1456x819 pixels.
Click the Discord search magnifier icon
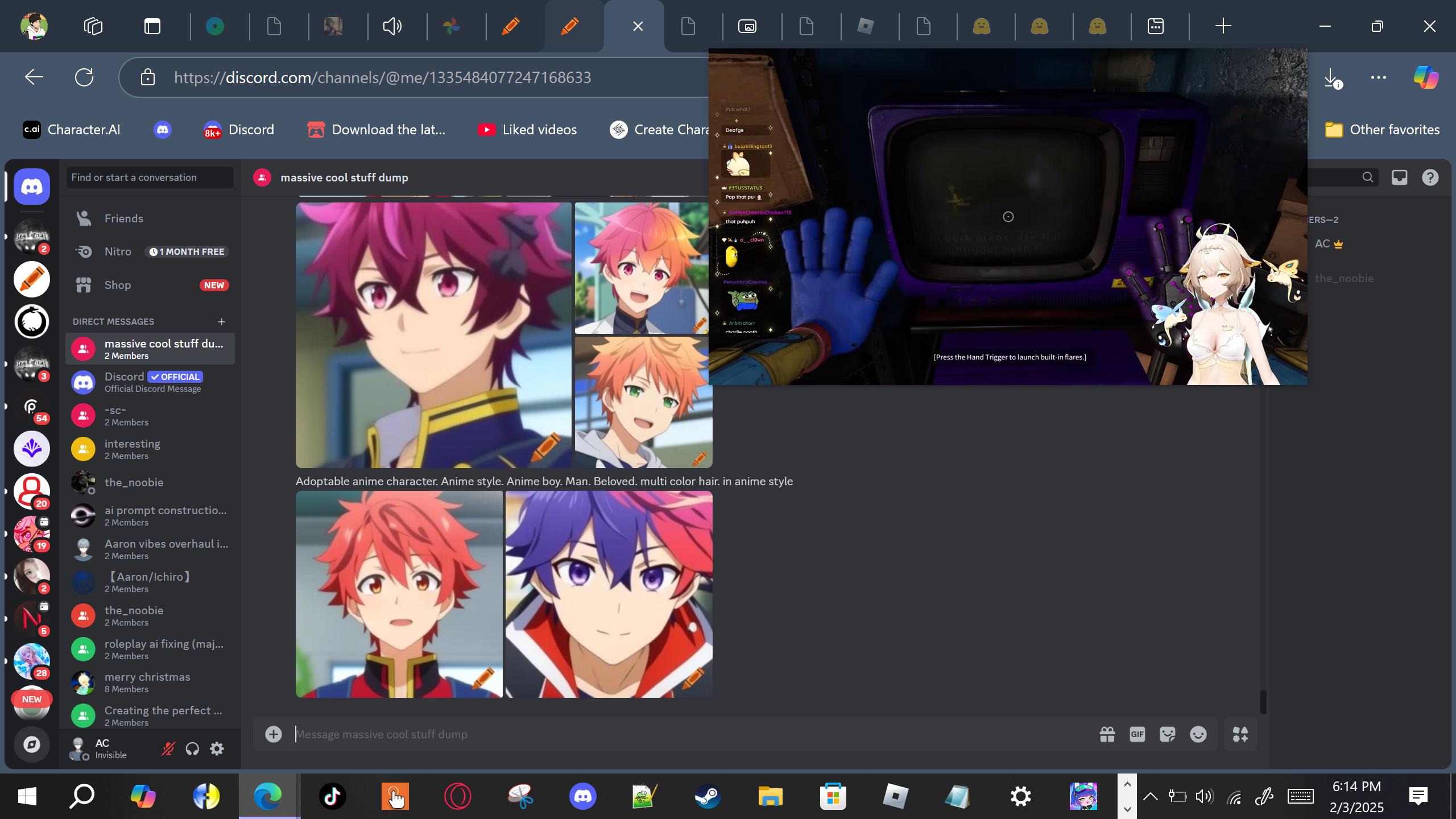pos(1368,177)
